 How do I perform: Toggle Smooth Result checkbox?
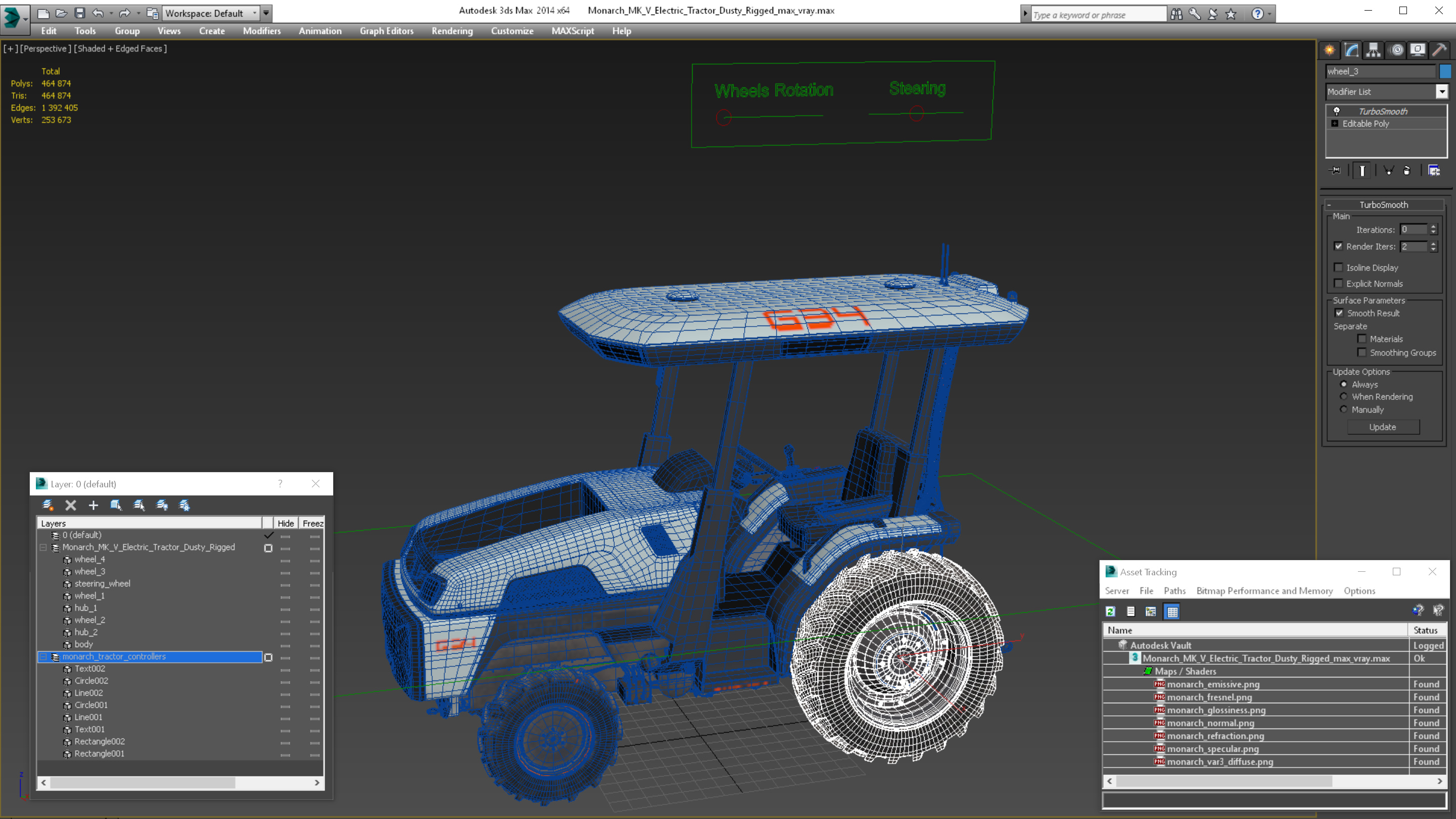click(1339, 313)
